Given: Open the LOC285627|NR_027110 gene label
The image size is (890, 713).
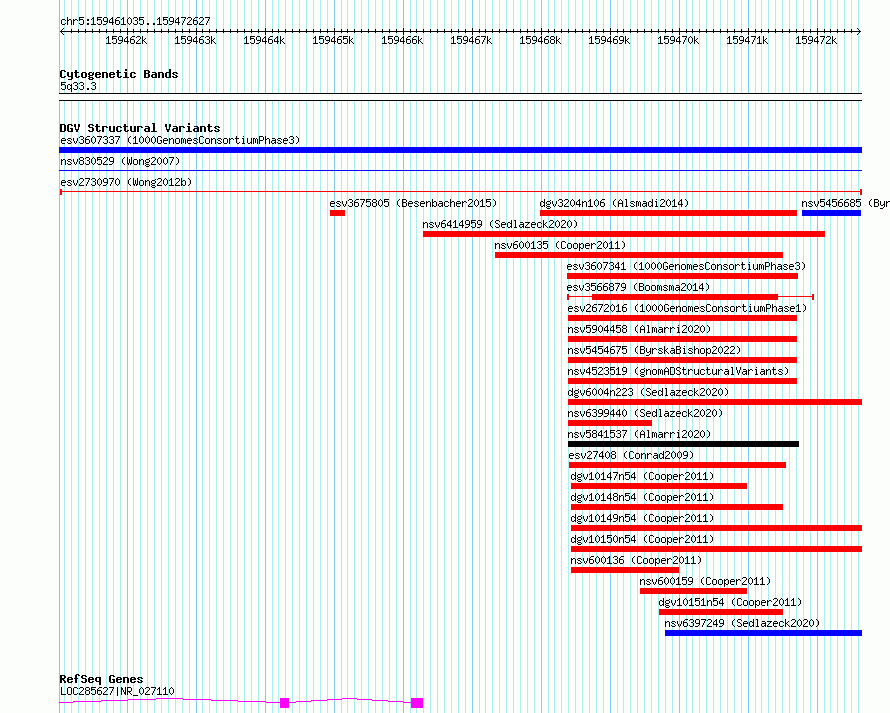Looking at the screenshot, I should (x=117, y=691).
